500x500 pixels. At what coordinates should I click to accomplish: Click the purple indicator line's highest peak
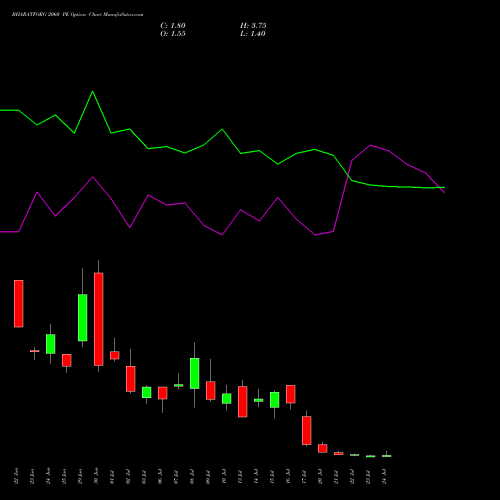(x=371, y=145)
